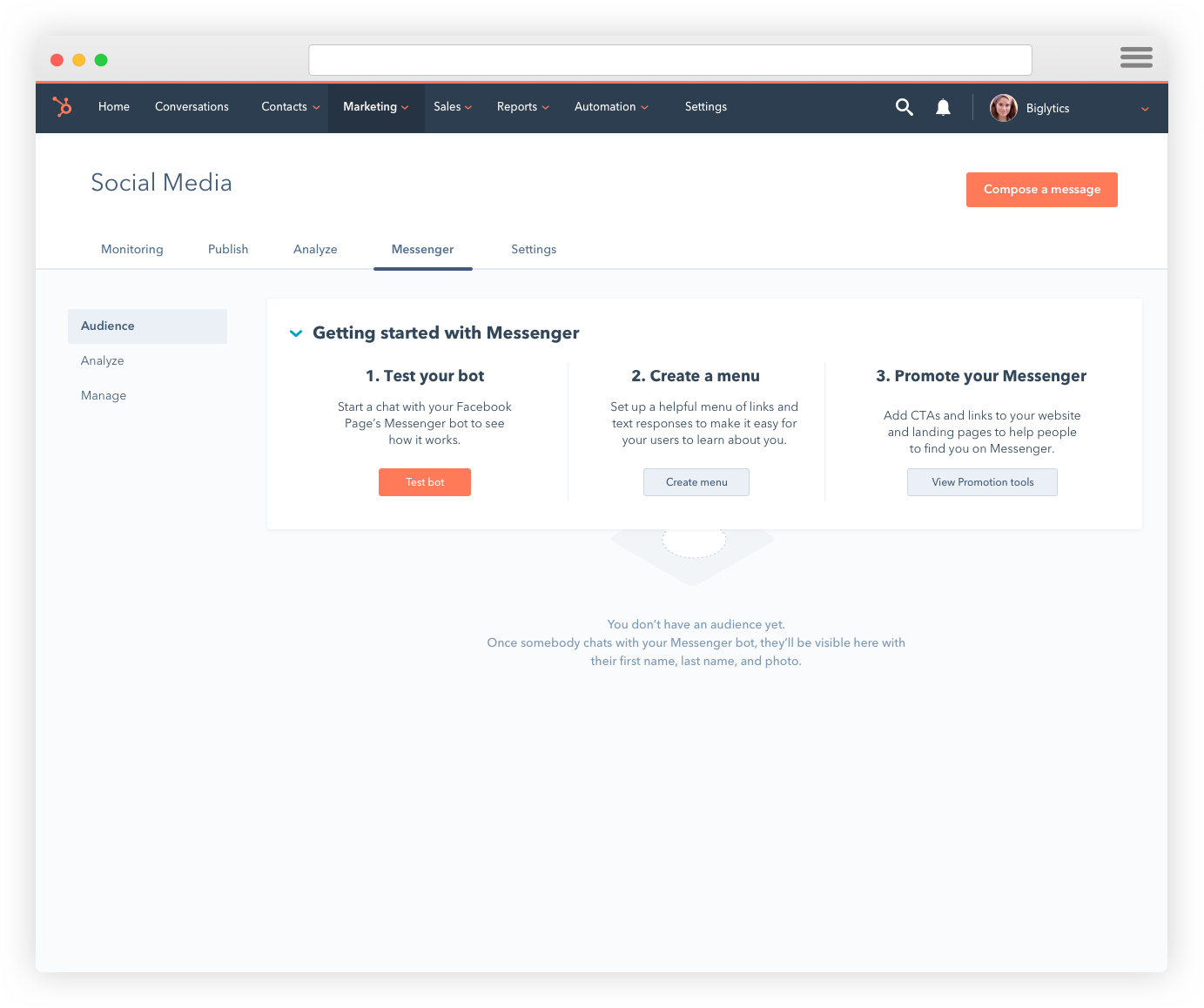Open the Settings tab under Social Media
This screenshot has height=1008, width=1204.
point(534,249)
